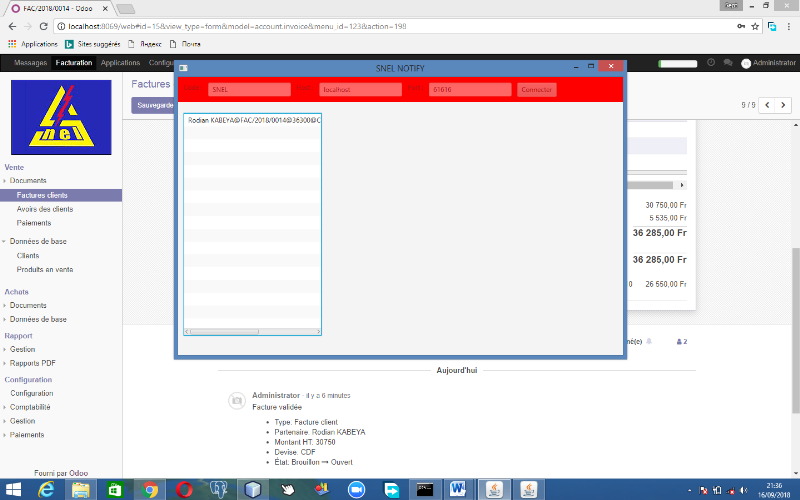Reload the page in Chrome

point(43,27)
